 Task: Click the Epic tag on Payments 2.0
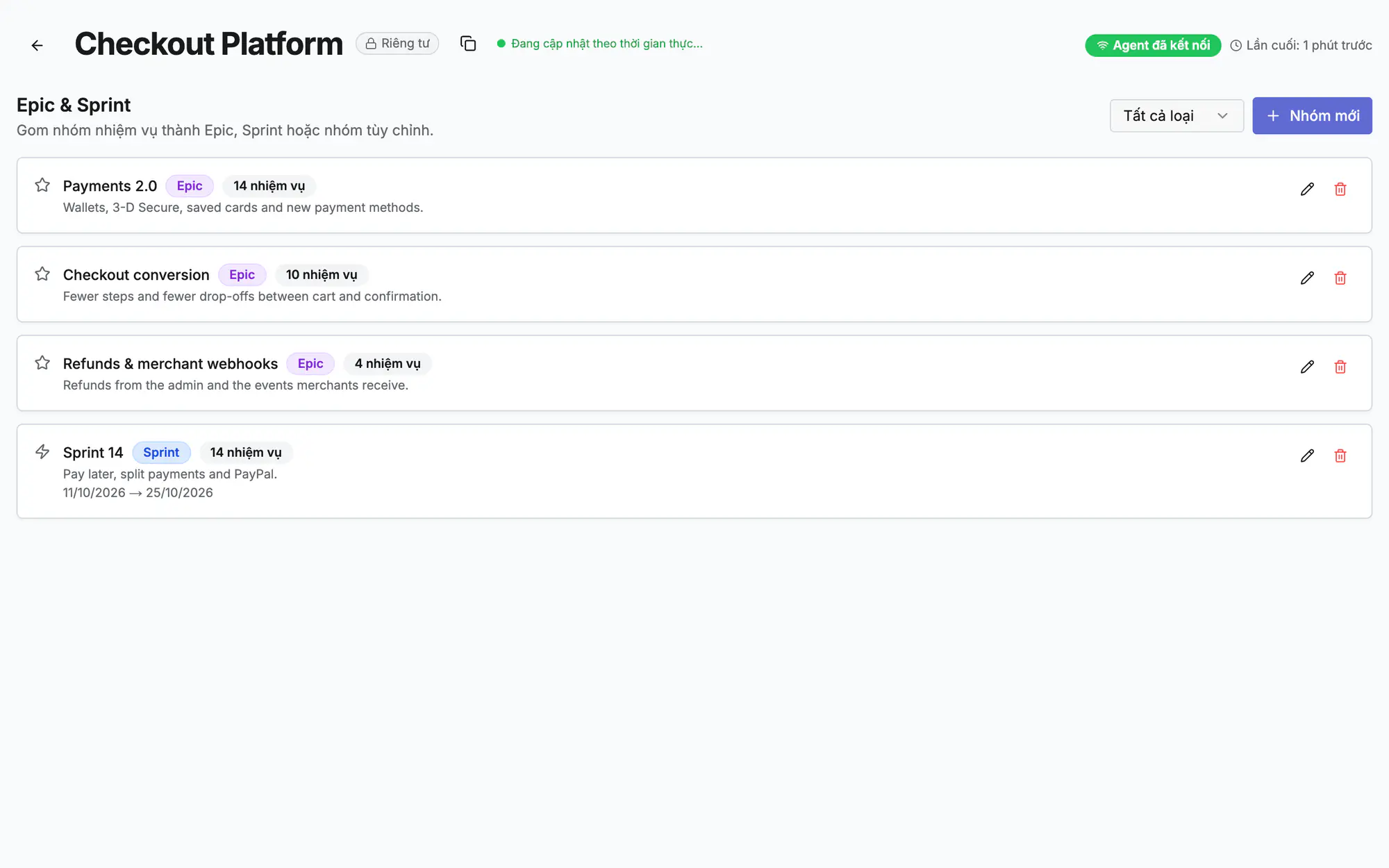pos(190,185)
